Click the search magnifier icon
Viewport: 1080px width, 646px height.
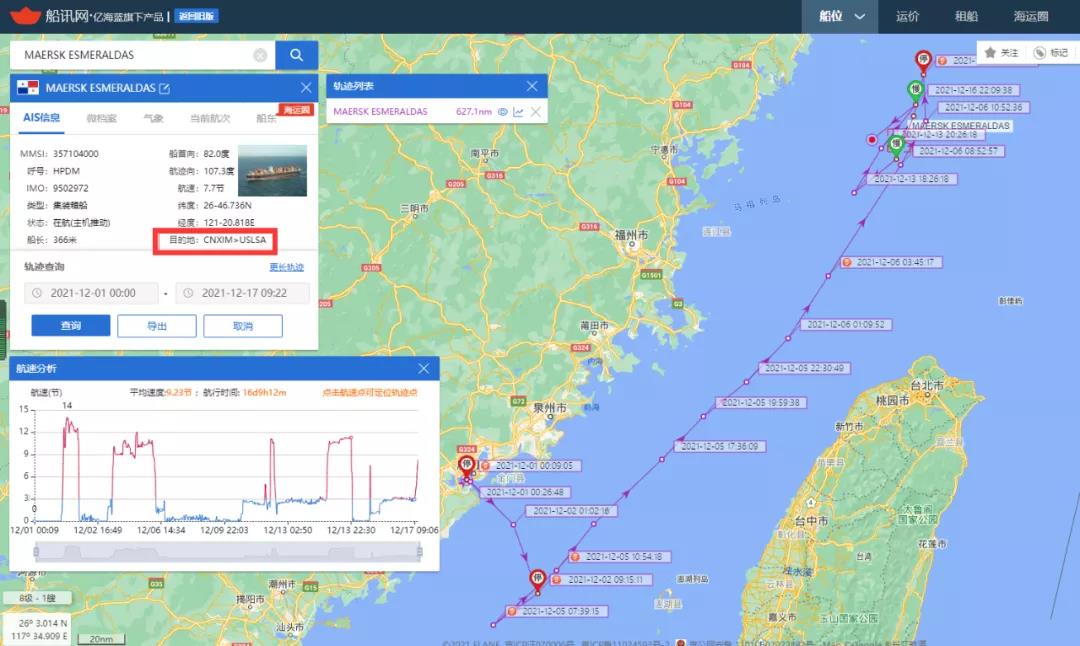(296, 54)
